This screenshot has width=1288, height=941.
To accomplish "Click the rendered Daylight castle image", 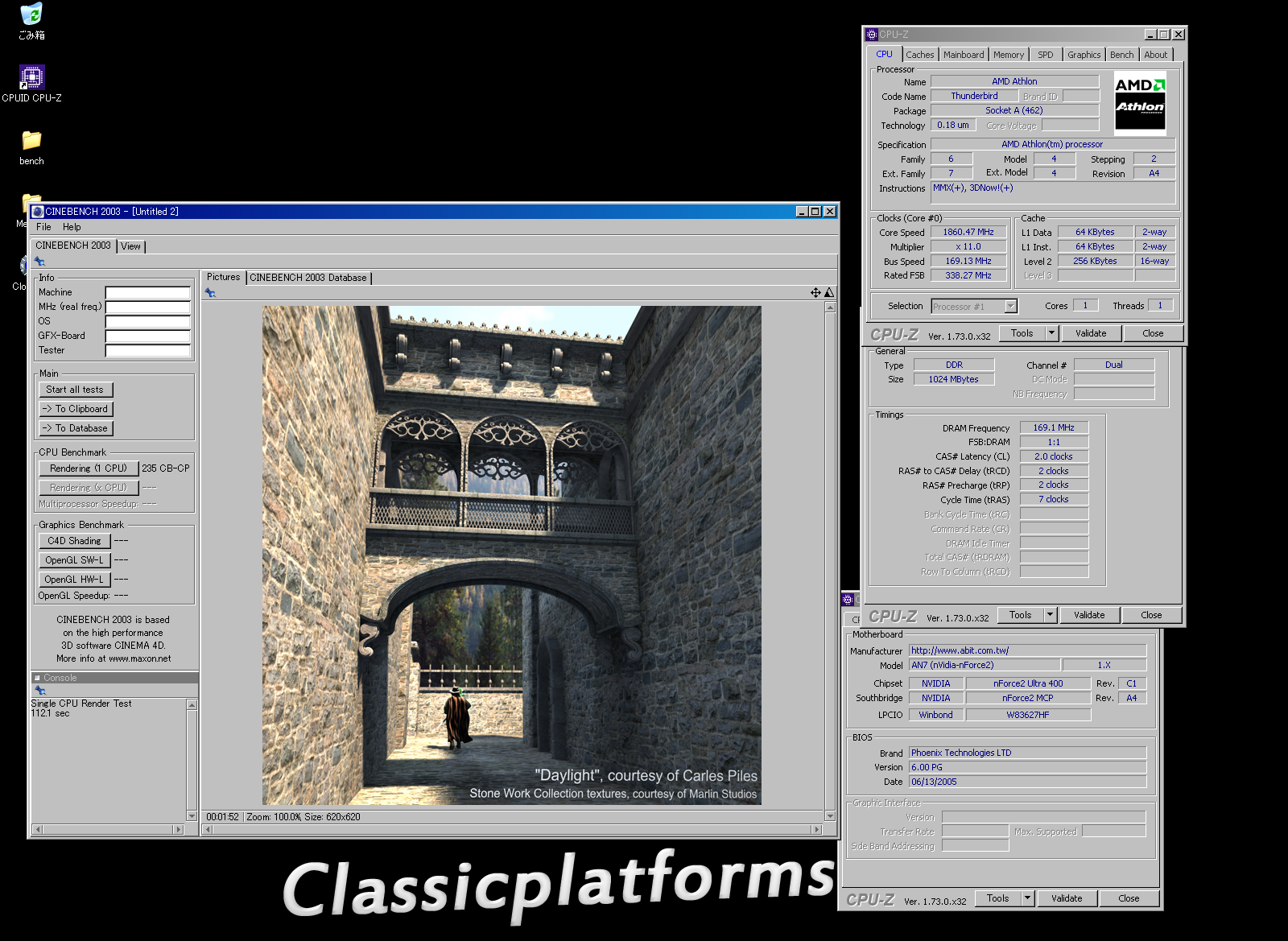I will coord(512,555).
